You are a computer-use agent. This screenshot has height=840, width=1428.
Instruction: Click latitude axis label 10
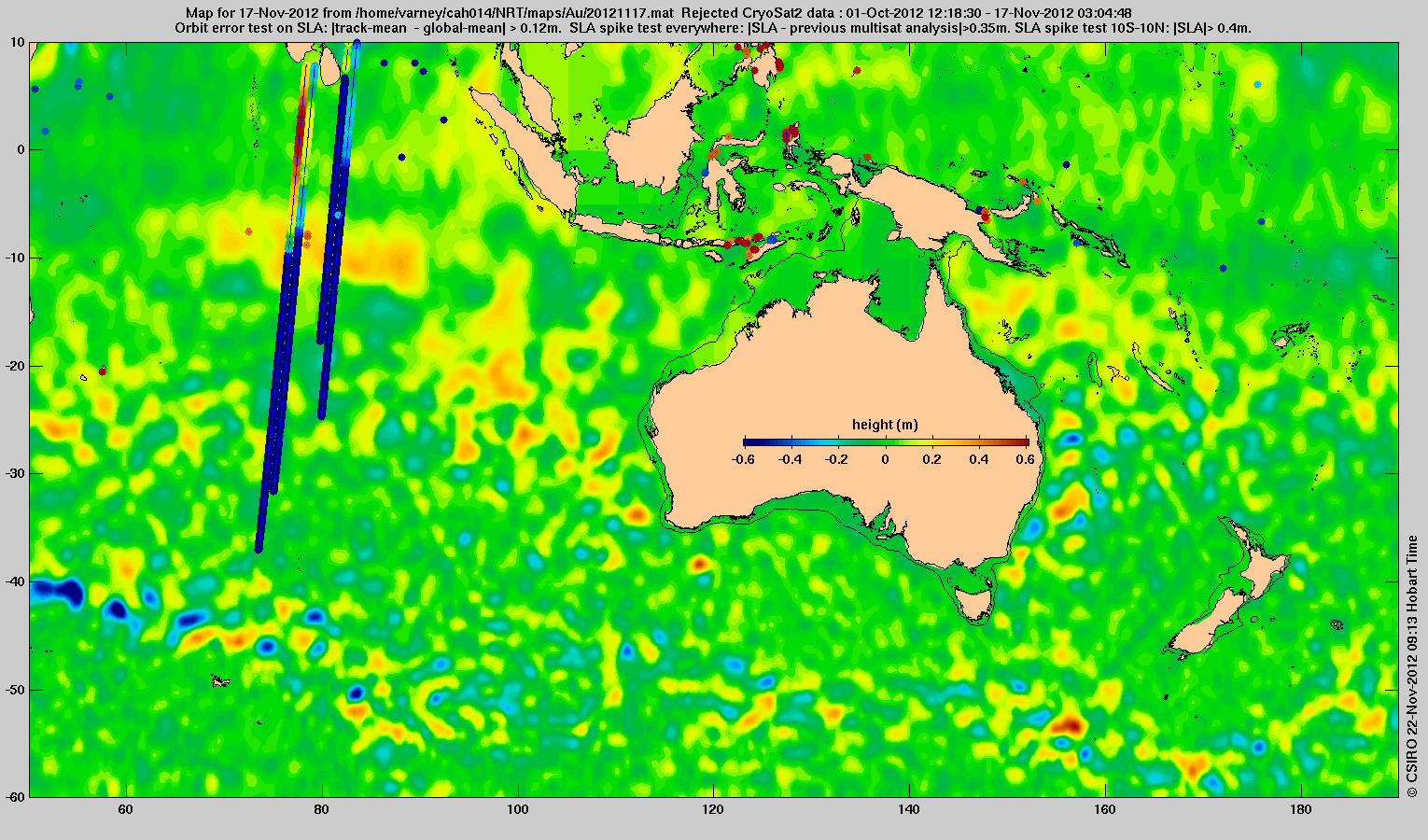click(19, 42)
